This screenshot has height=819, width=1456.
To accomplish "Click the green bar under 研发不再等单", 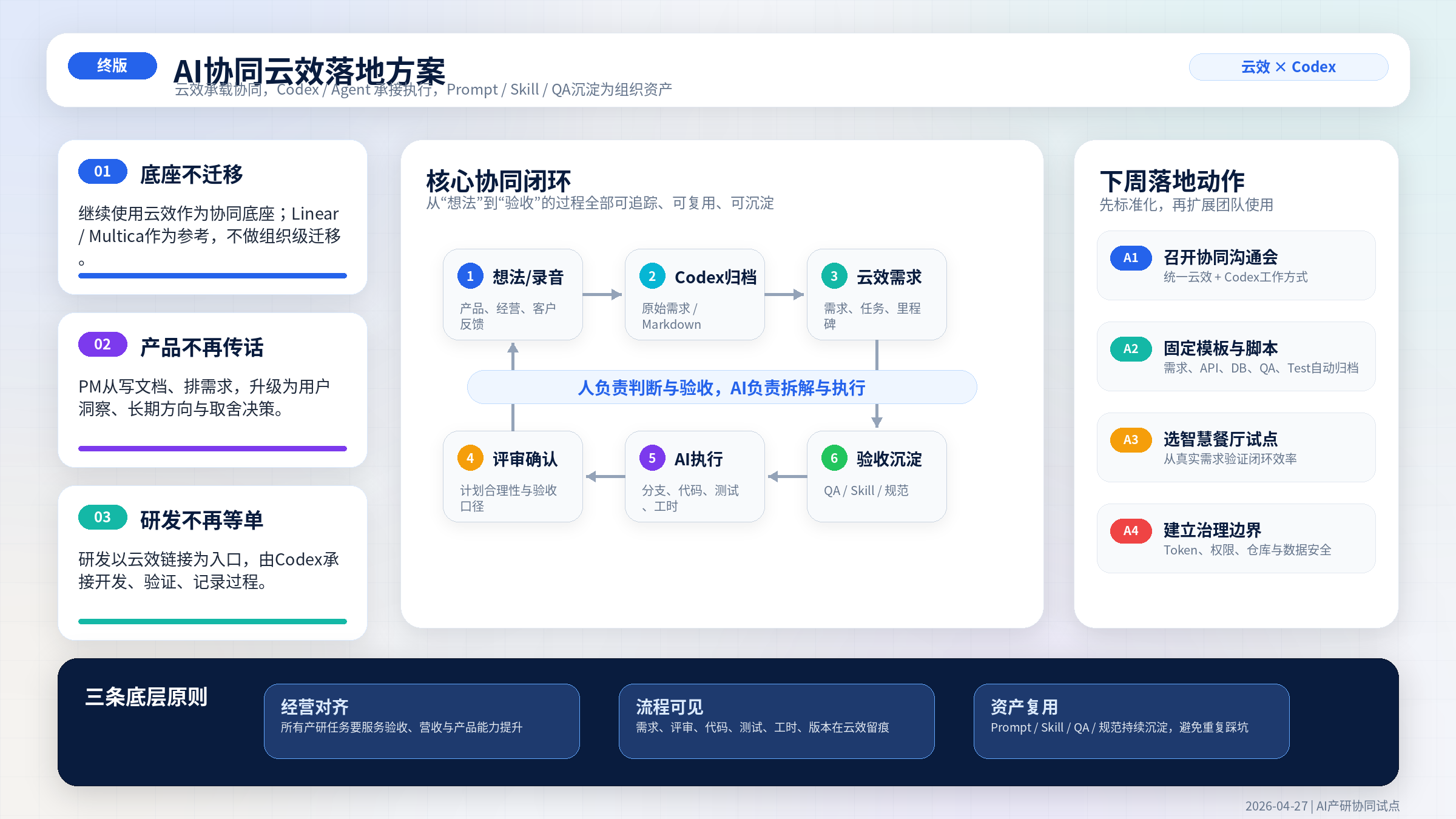I will pyautogui.click(x=212, y=622).
